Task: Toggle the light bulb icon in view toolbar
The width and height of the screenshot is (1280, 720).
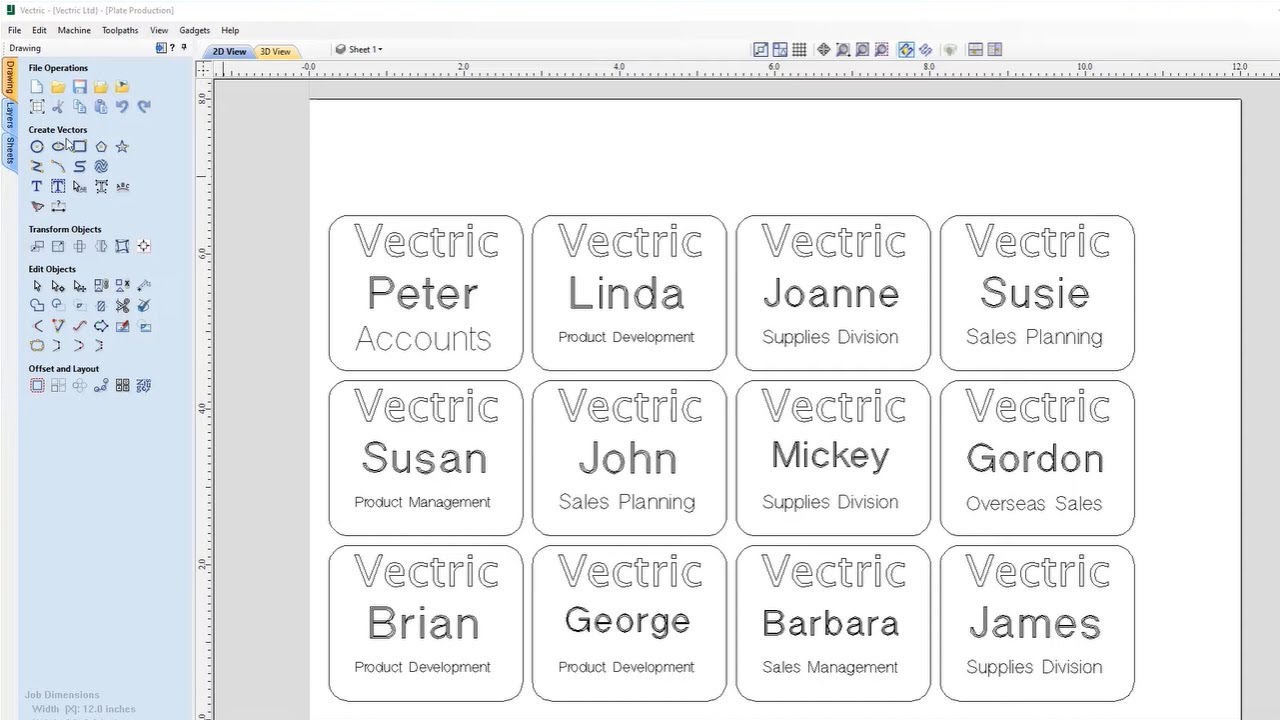Action: (950, 50)
